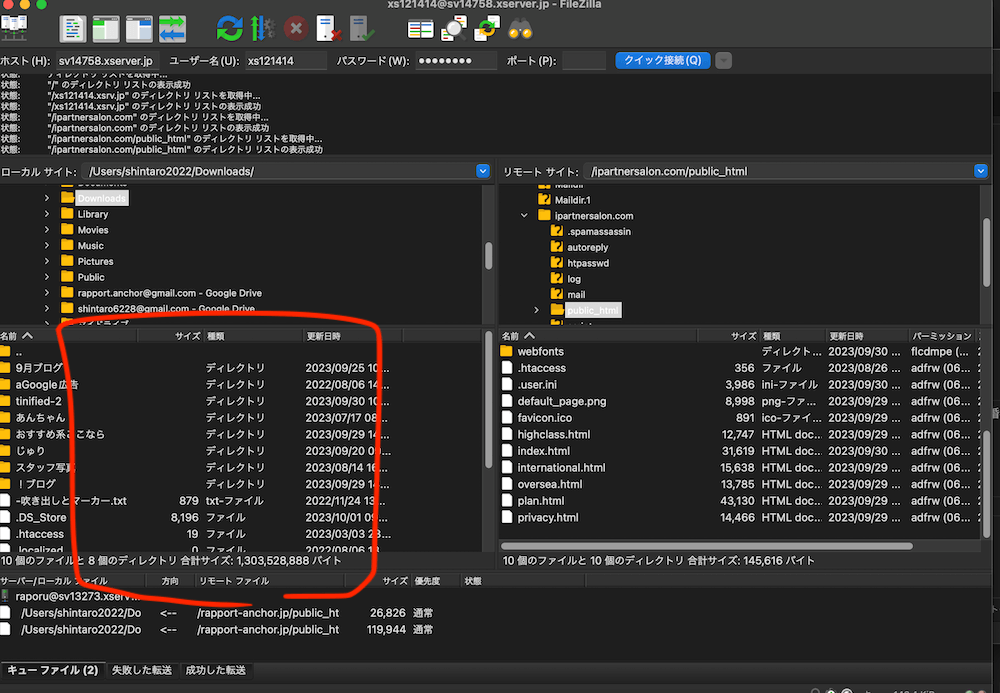Viewport: 1000px width, 693px height.
Task: Open the quick connect history dropdown arrow
Action: click(x=723, y=61)
